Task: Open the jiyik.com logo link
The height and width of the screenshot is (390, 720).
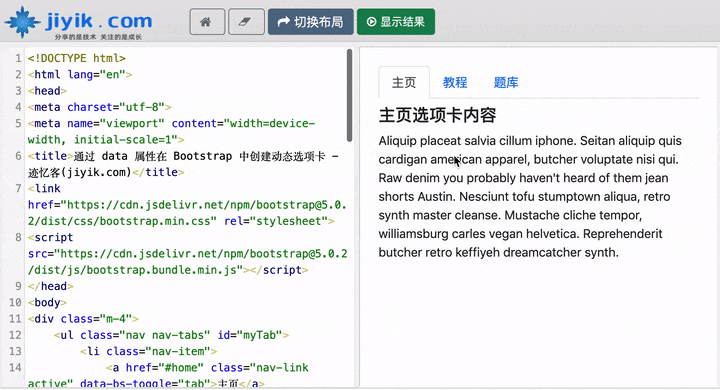Action: click(78, 23)
